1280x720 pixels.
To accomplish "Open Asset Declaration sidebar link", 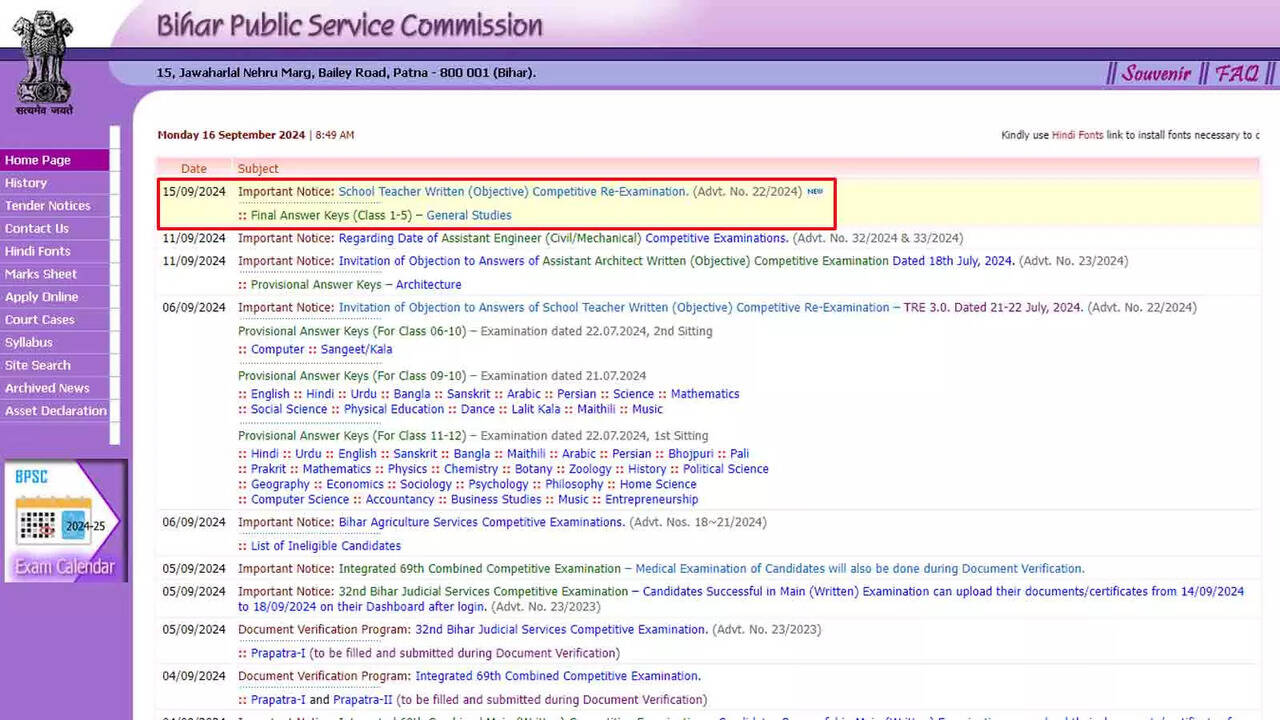I will (56, 411).
